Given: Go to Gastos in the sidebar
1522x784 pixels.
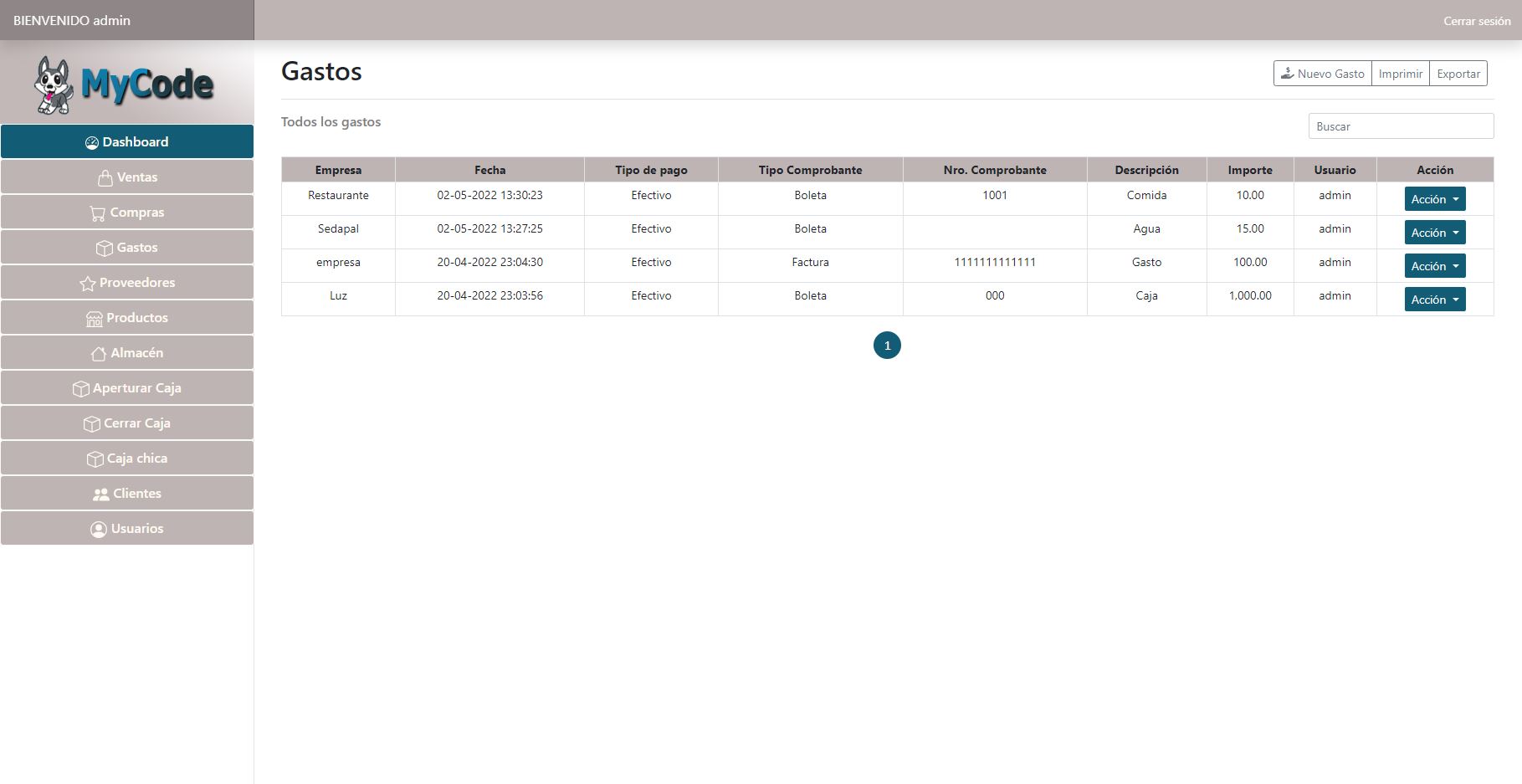Looking at the screenshot, I should tap(127, 248).
